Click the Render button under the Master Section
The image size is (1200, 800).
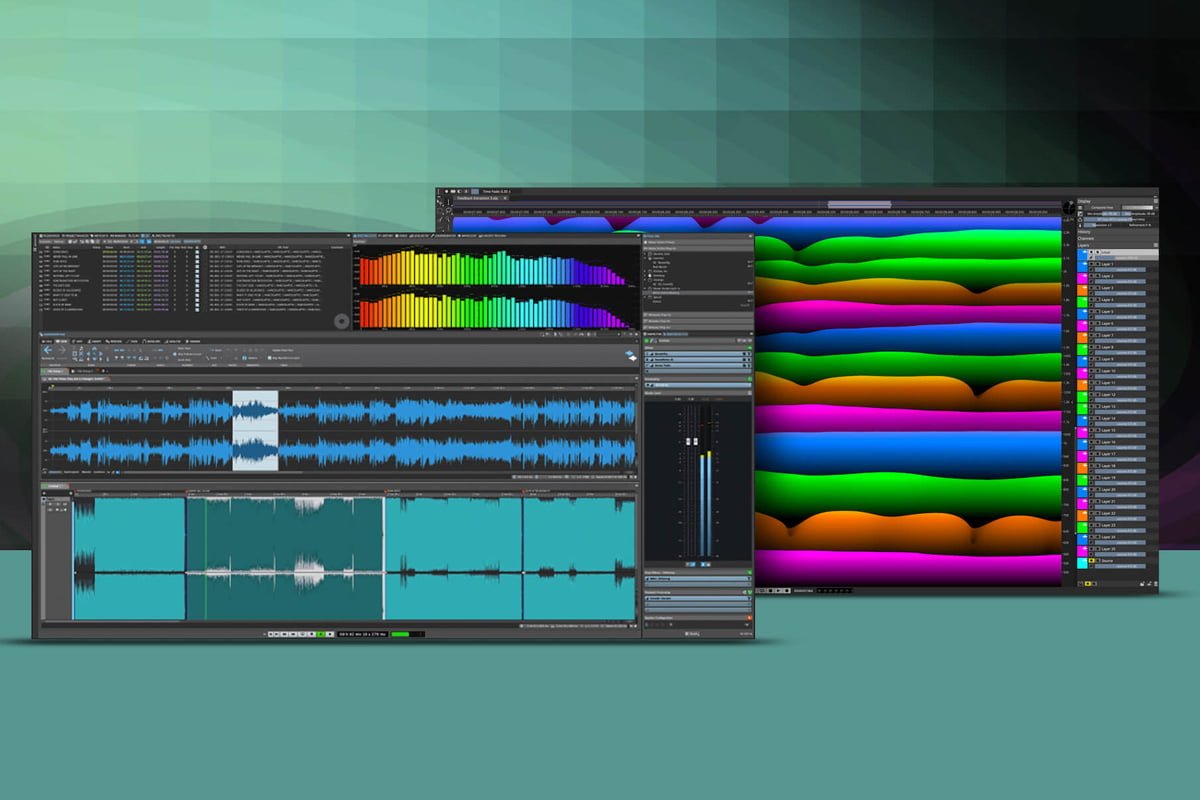[694, 634]
